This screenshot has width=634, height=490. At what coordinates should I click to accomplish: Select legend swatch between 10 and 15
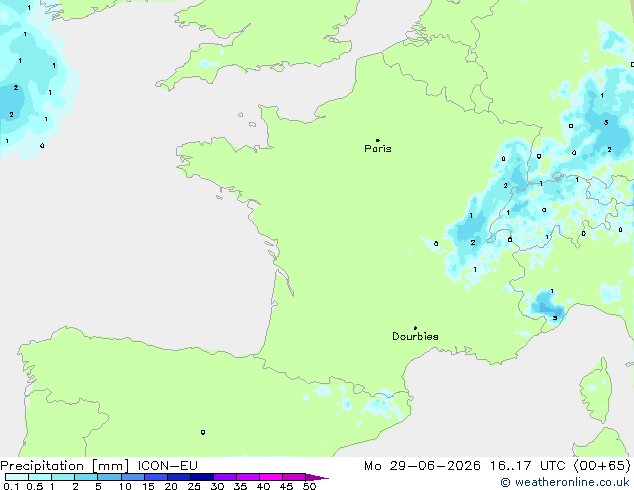tap(133, 477)
